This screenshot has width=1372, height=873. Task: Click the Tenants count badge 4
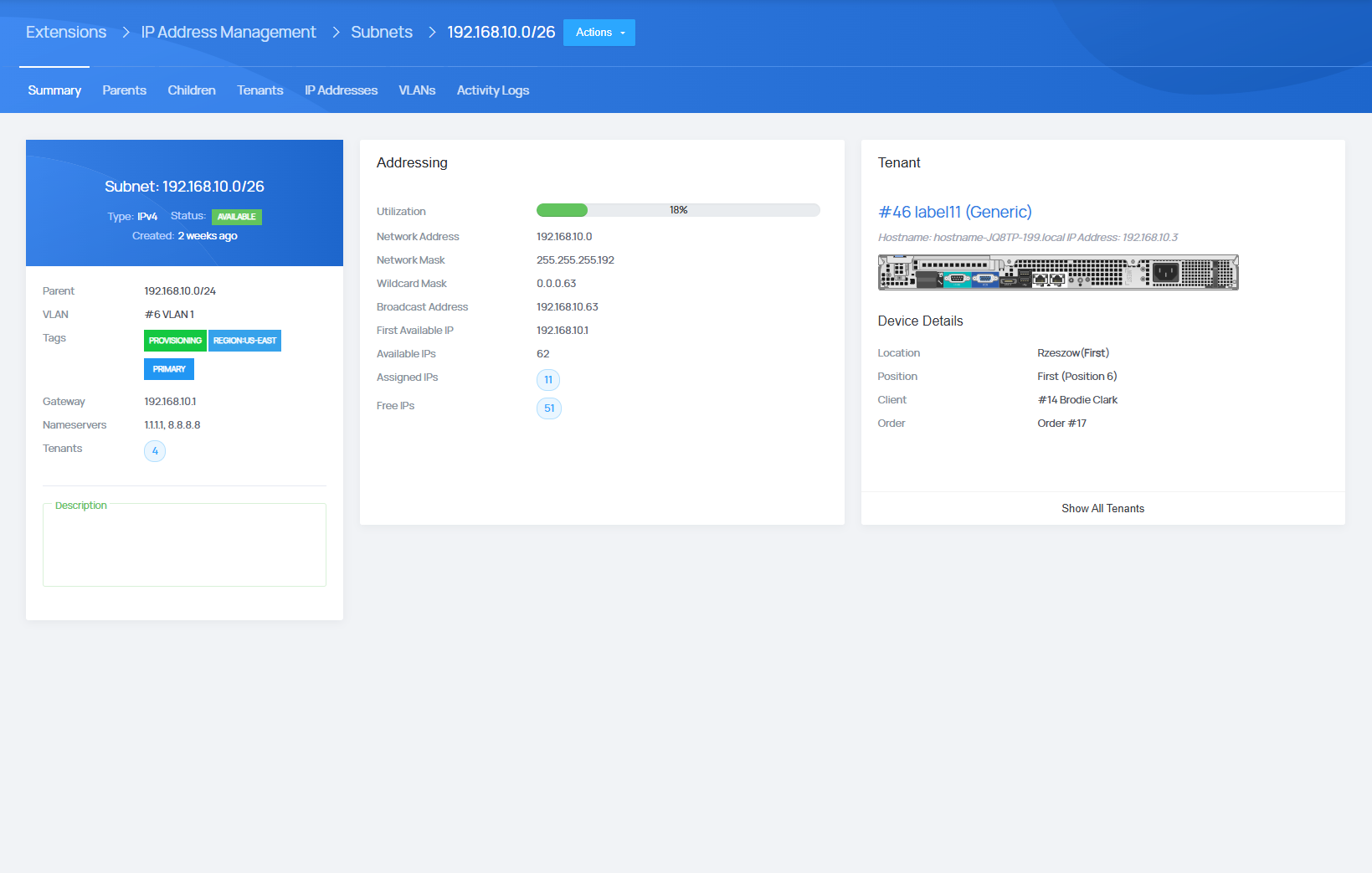click(155, 451)
